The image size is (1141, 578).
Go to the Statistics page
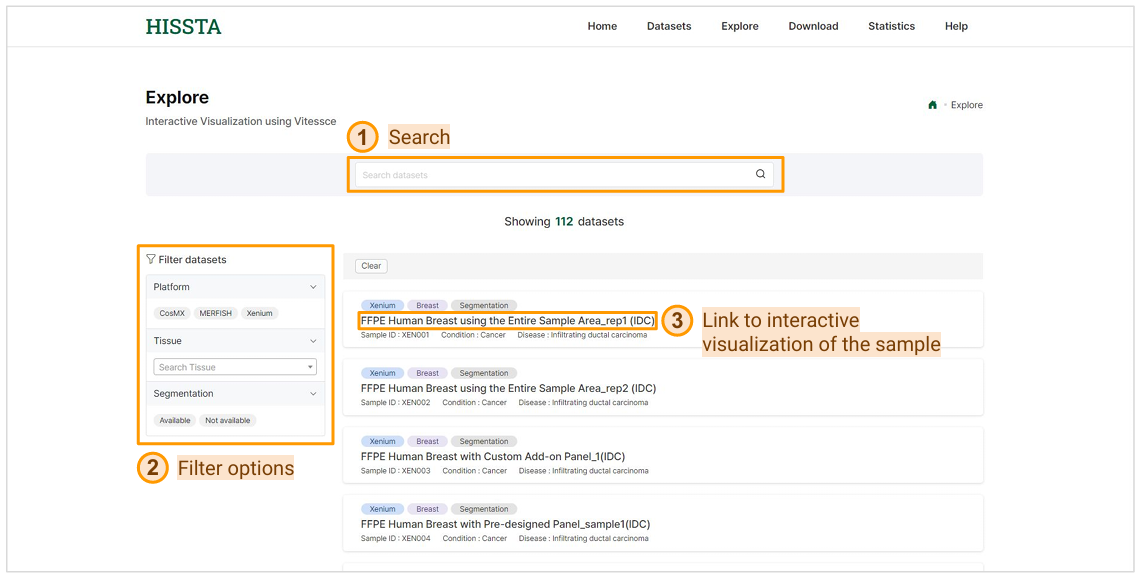(891, 26)
